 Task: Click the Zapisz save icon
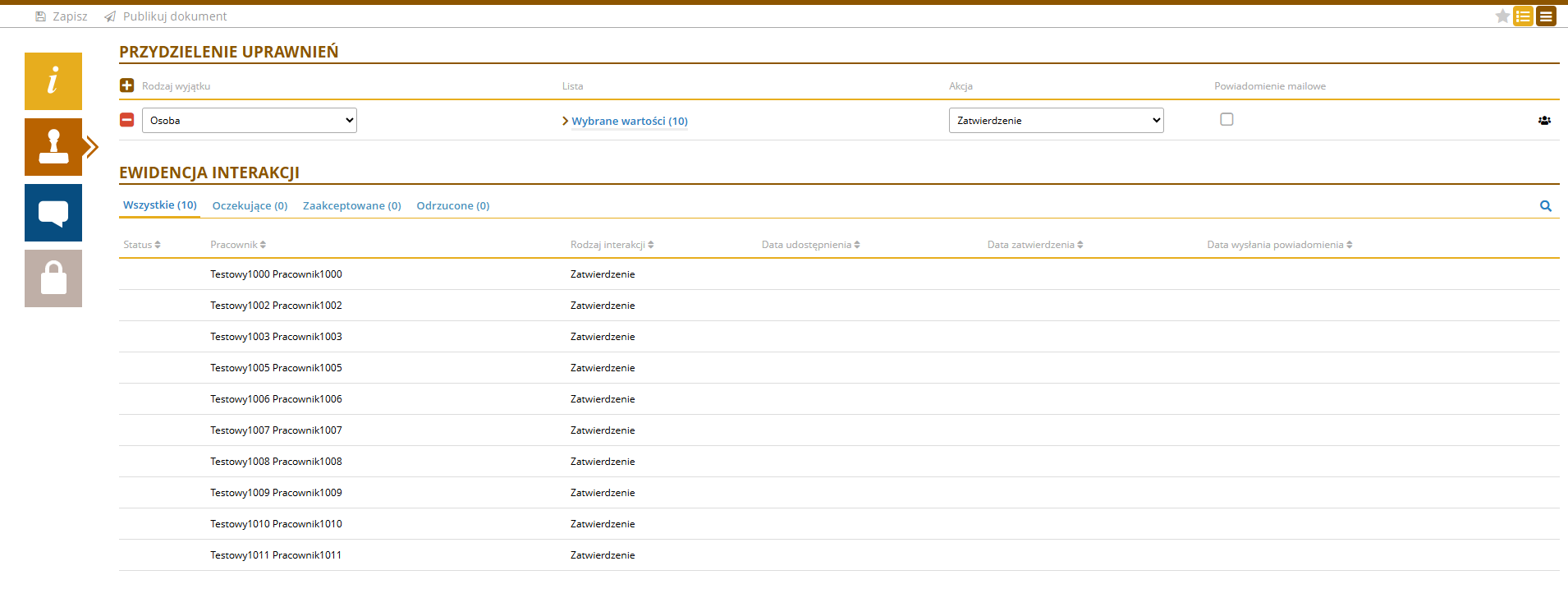click(40, 16)
